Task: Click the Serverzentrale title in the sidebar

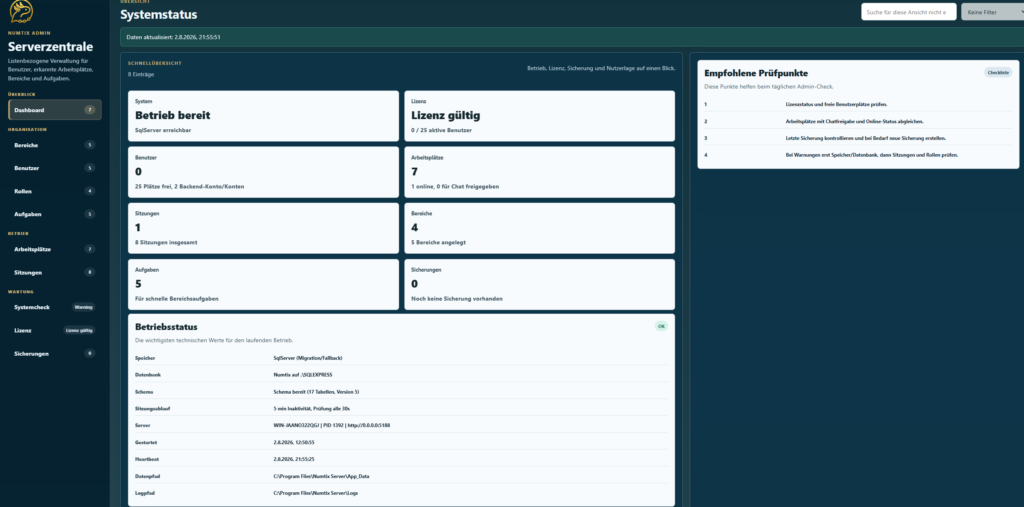Action: point(50,47)
